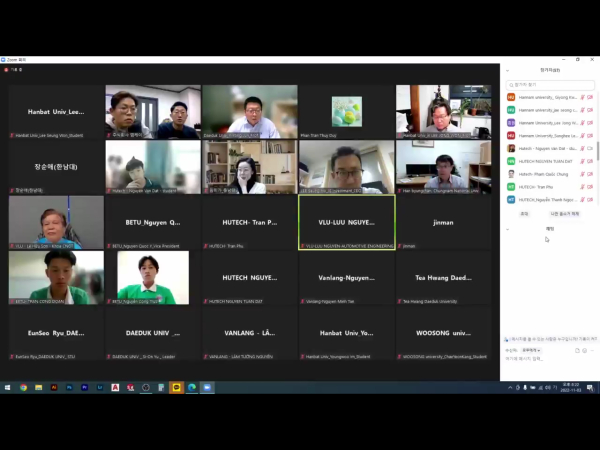Open the chat more options menu
The height and width of the screenshot is (450, 600).
tap(592, 350)
